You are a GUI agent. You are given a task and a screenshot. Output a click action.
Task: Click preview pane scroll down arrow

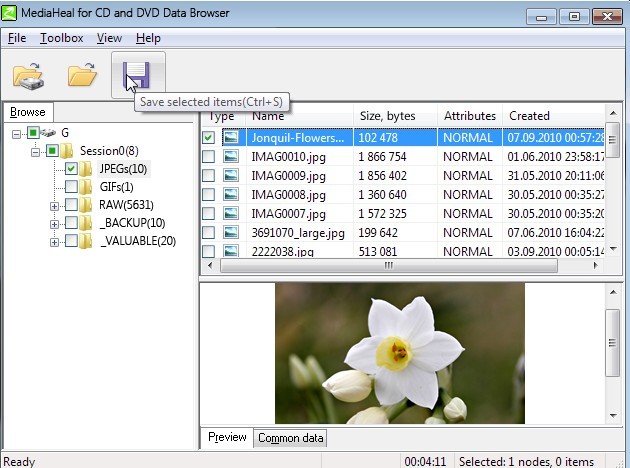[x=613, y=415]
